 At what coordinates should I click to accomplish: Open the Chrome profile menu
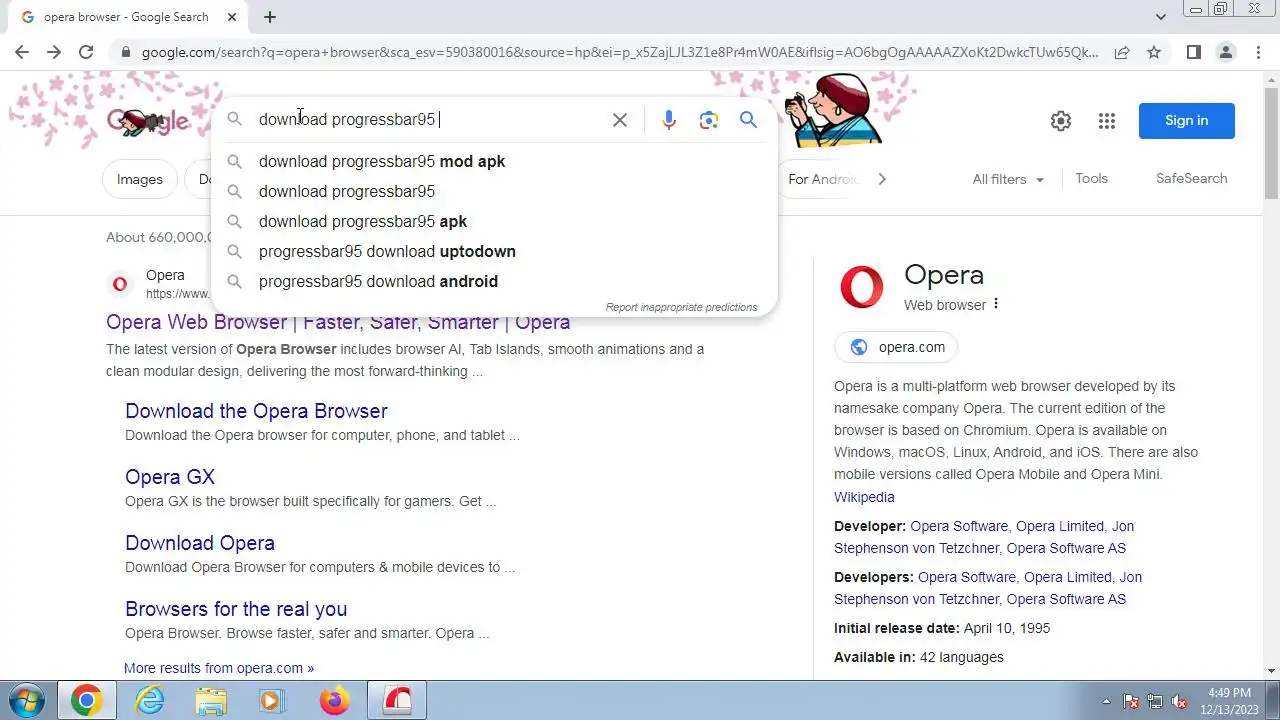tap(1226, 52)
